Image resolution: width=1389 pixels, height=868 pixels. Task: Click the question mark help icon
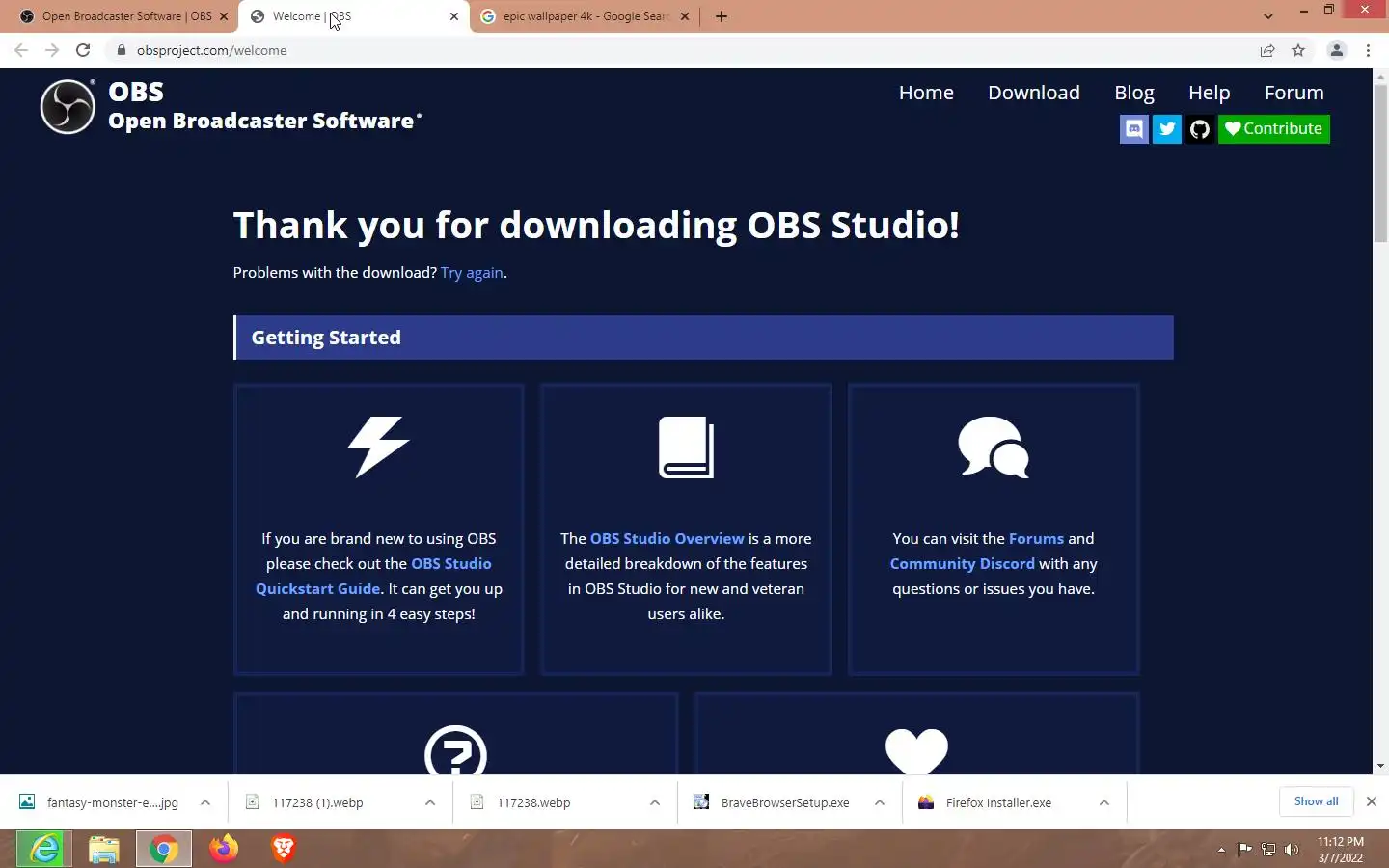455,751
